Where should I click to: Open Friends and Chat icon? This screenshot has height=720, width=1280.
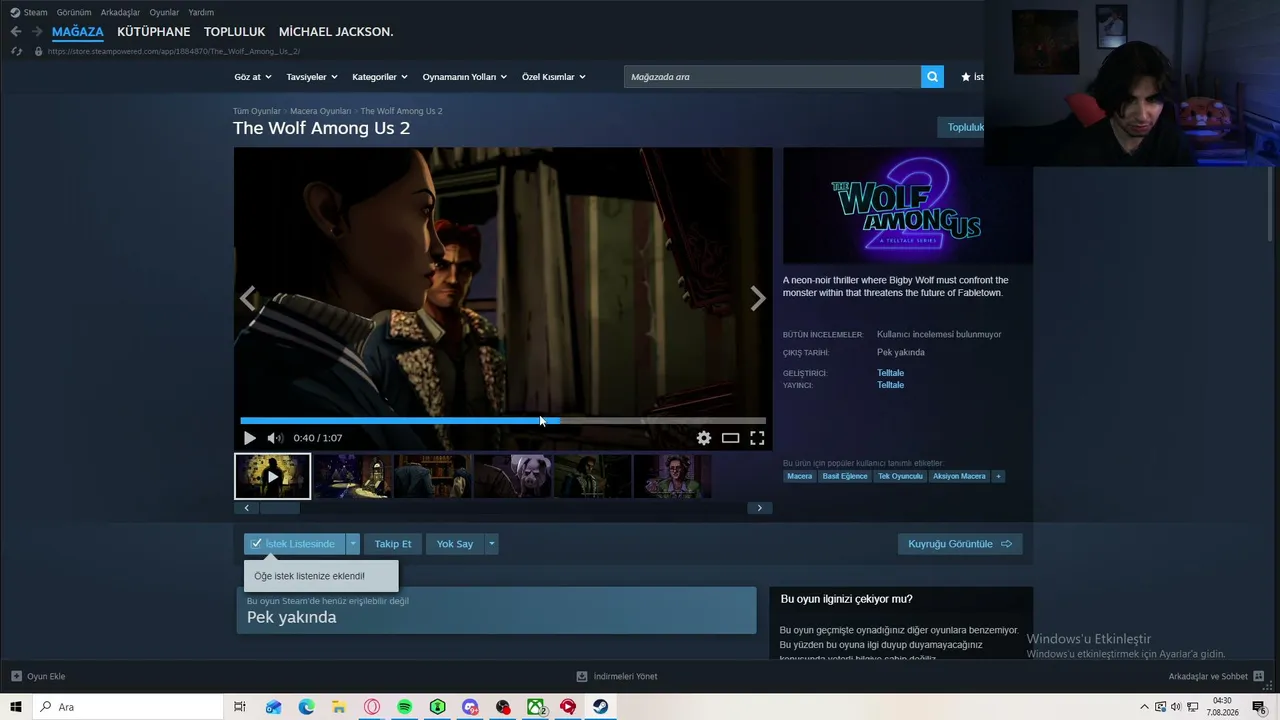click(x=1258, y=676)
